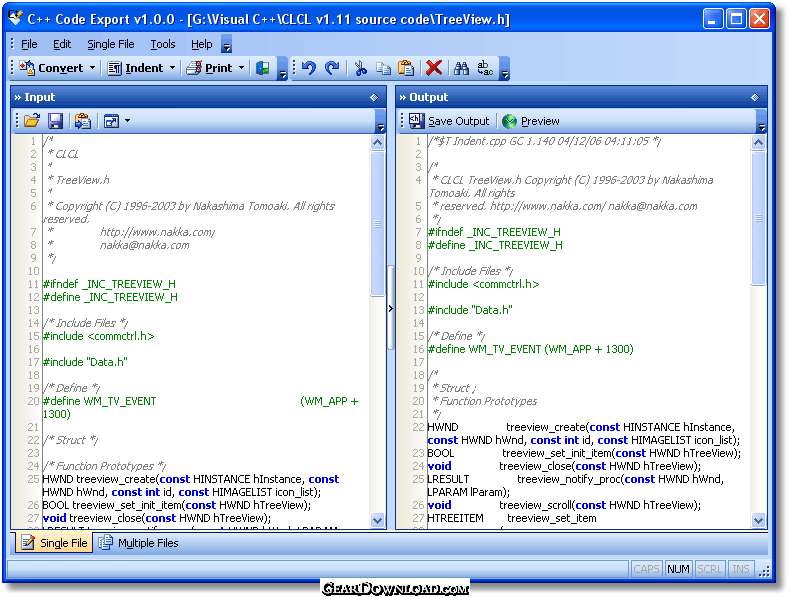Click #include <commctrl.h> line in Output
This screenshot has height=597, width=790.
click(483, 284)
